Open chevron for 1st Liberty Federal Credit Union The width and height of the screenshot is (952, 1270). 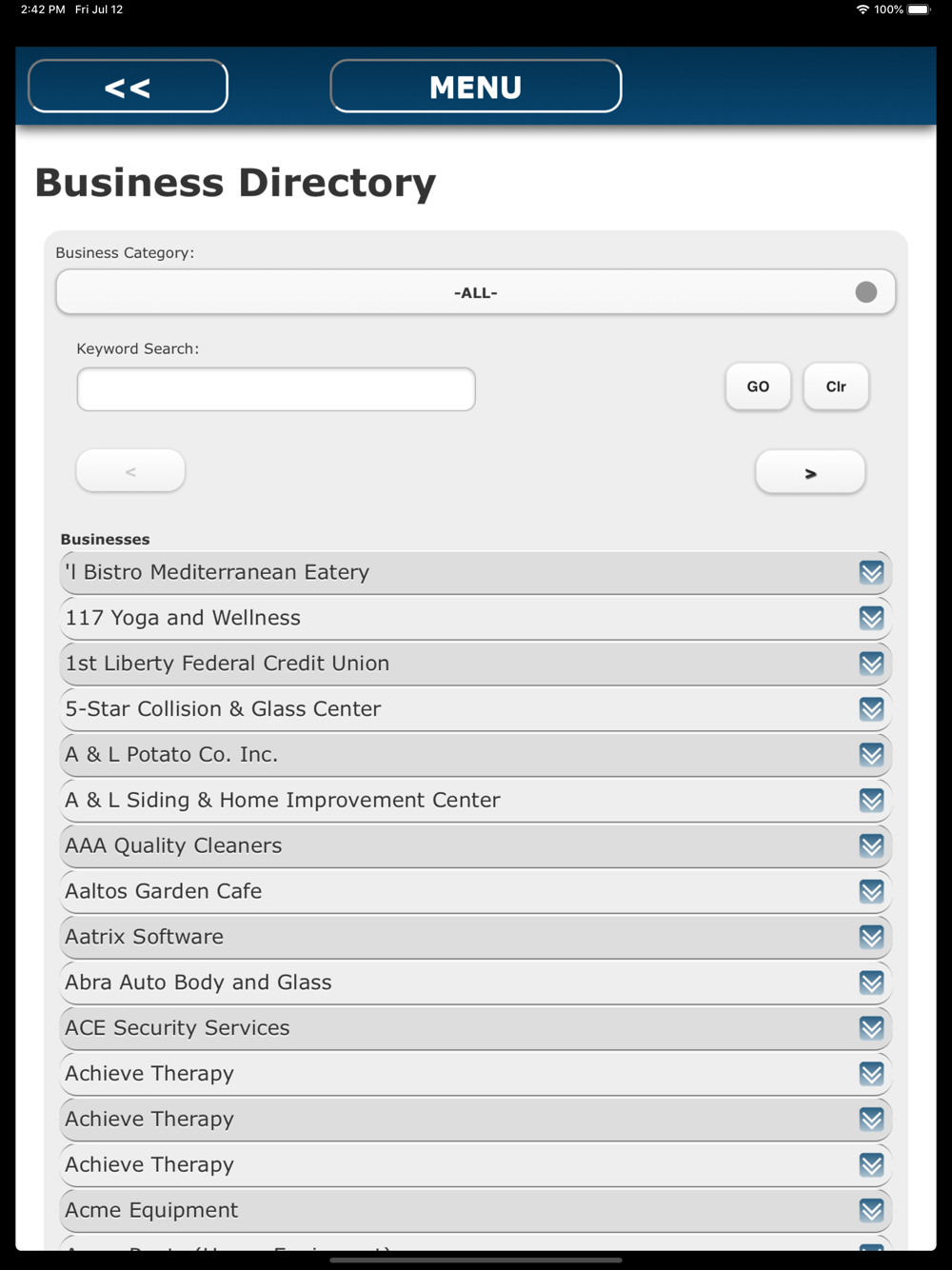tap(871, 664)
